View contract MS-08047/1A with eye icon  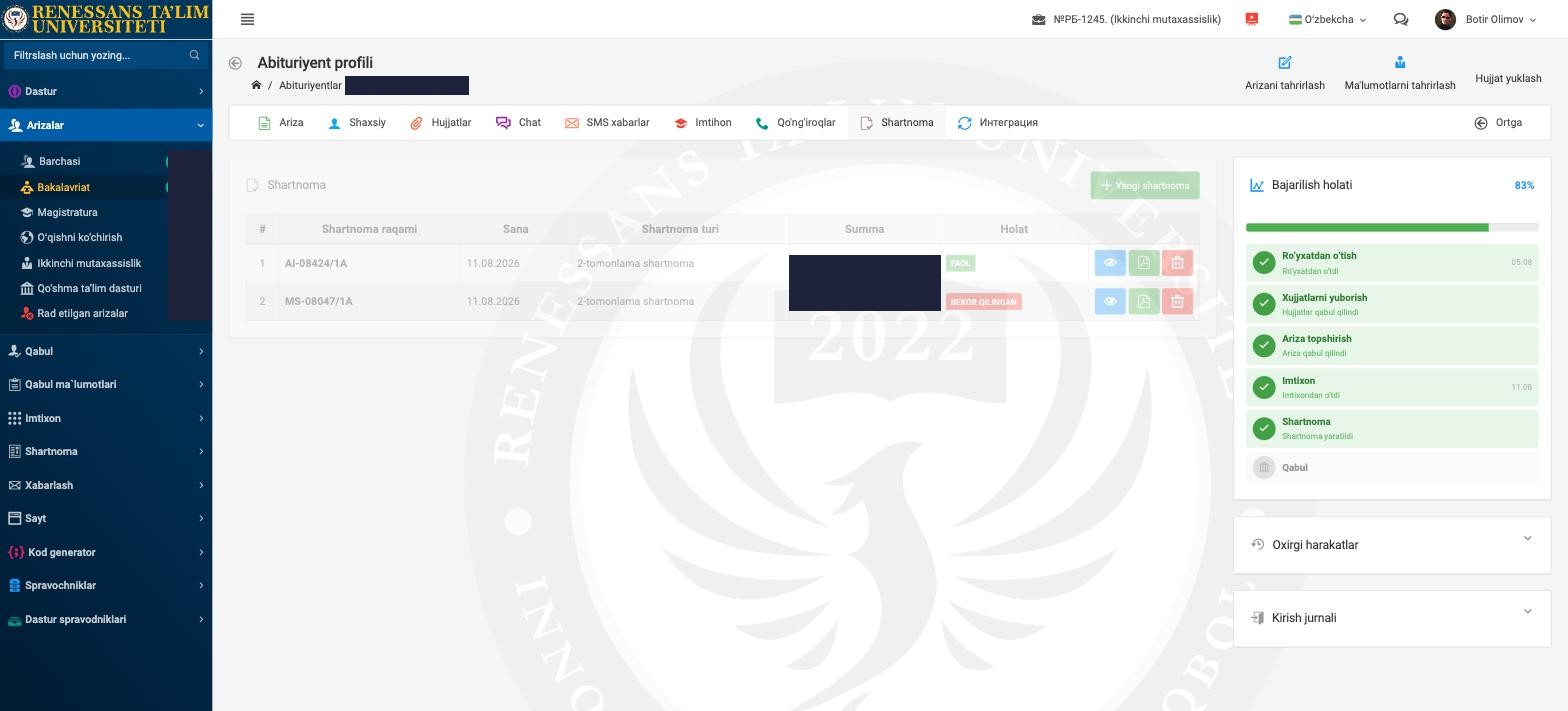[1110, 301]
